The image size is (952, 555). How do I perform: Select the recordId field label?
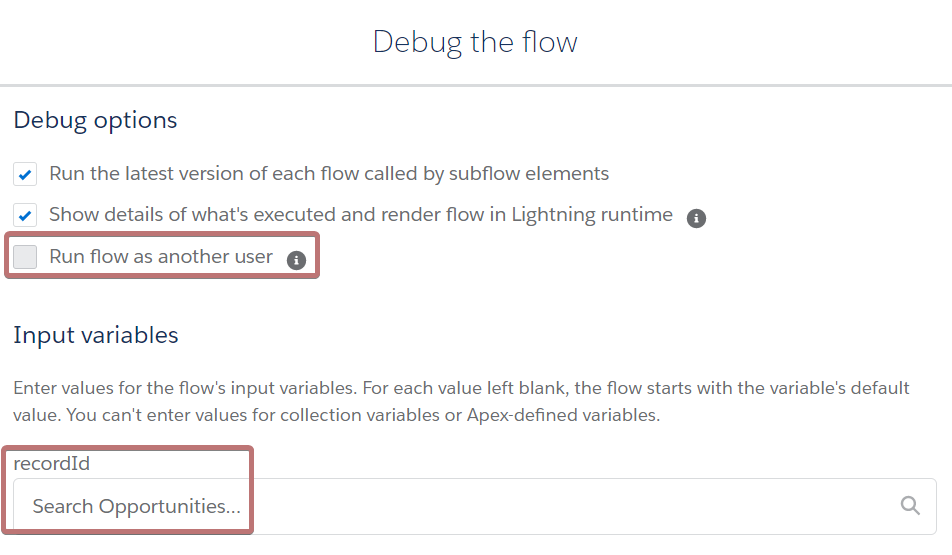52,464
